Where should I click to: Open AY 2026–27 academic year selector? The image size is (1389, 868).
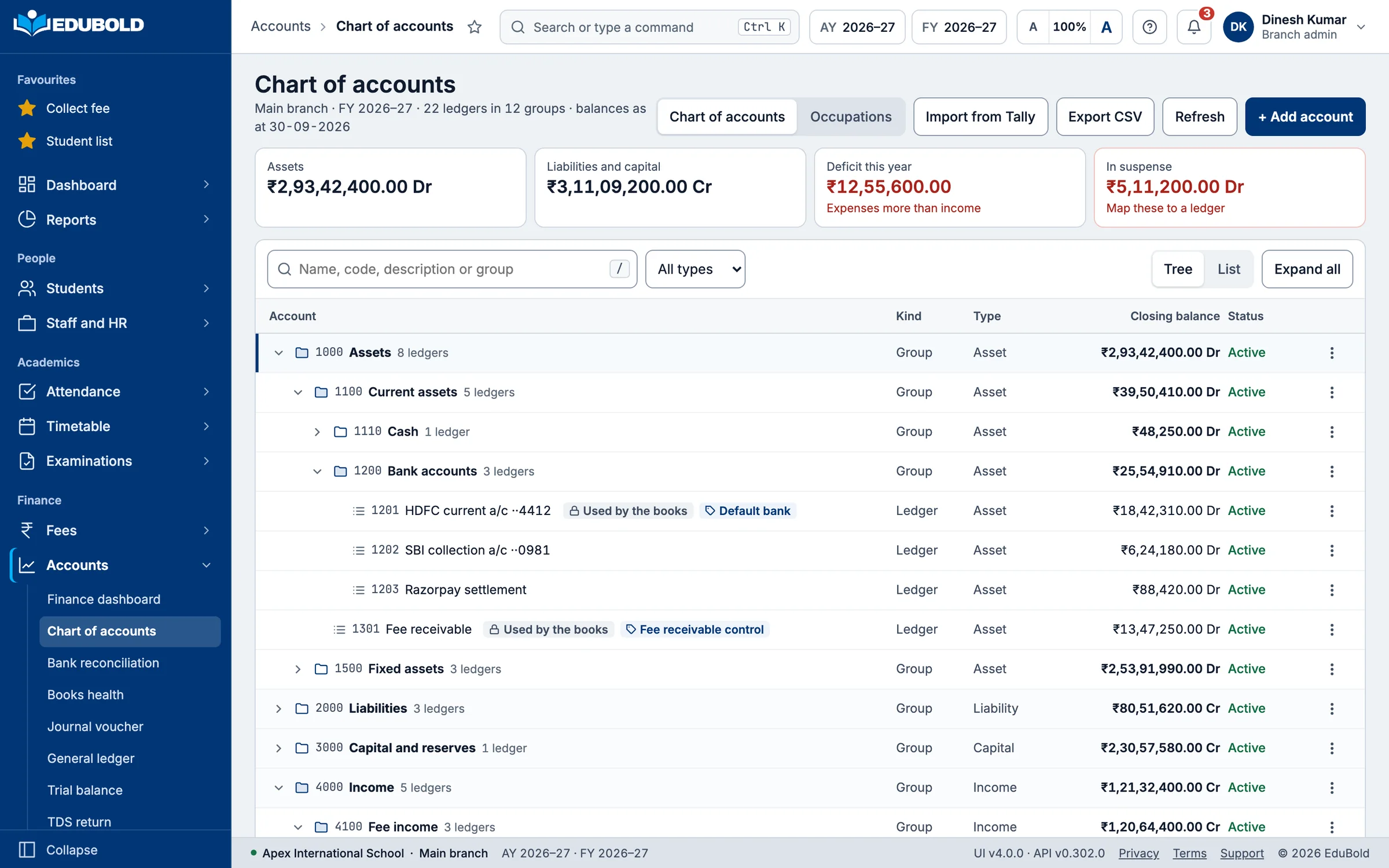857,27
